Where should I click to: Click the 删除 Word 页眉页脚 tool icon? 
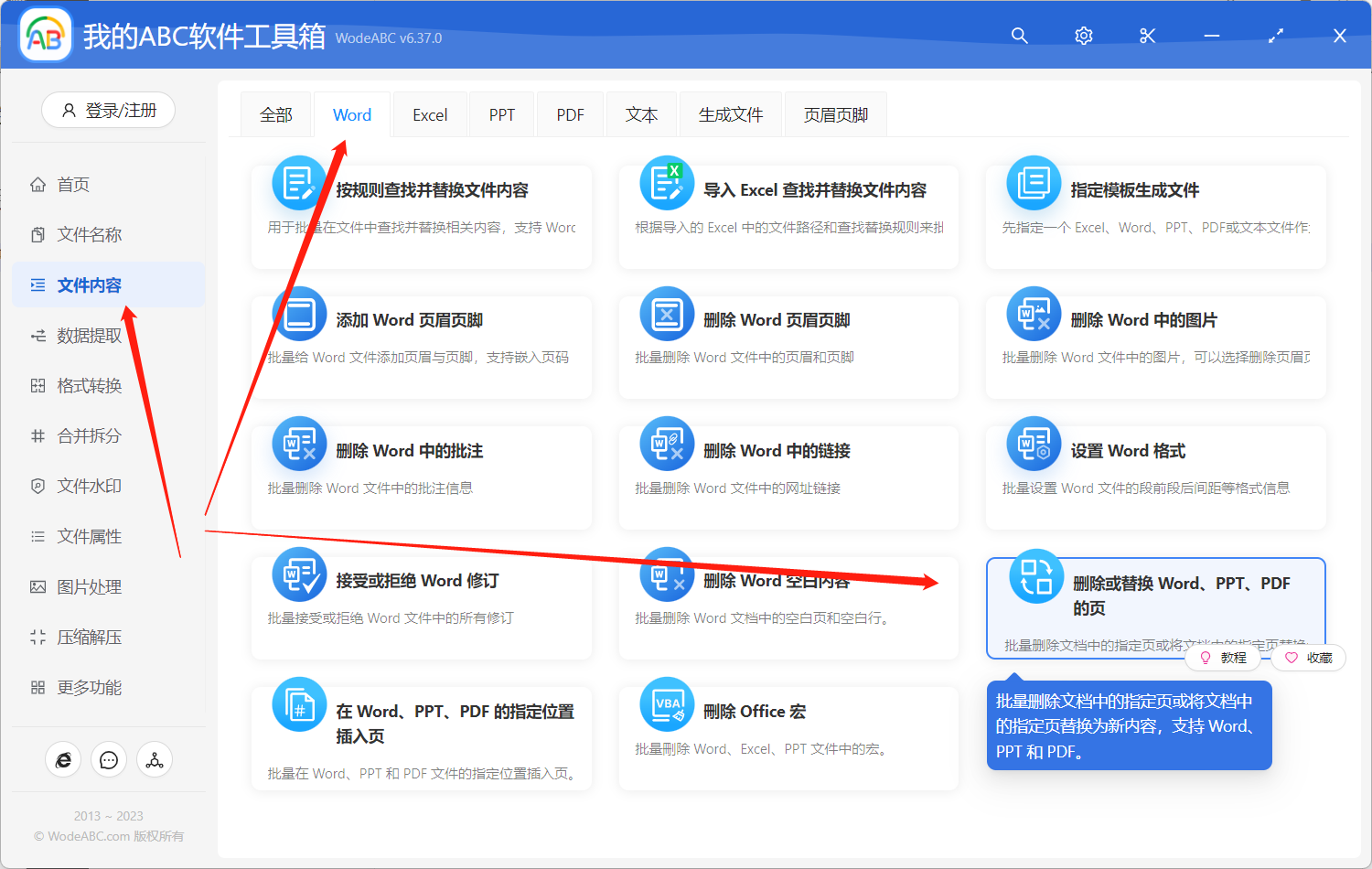point(666,314)
